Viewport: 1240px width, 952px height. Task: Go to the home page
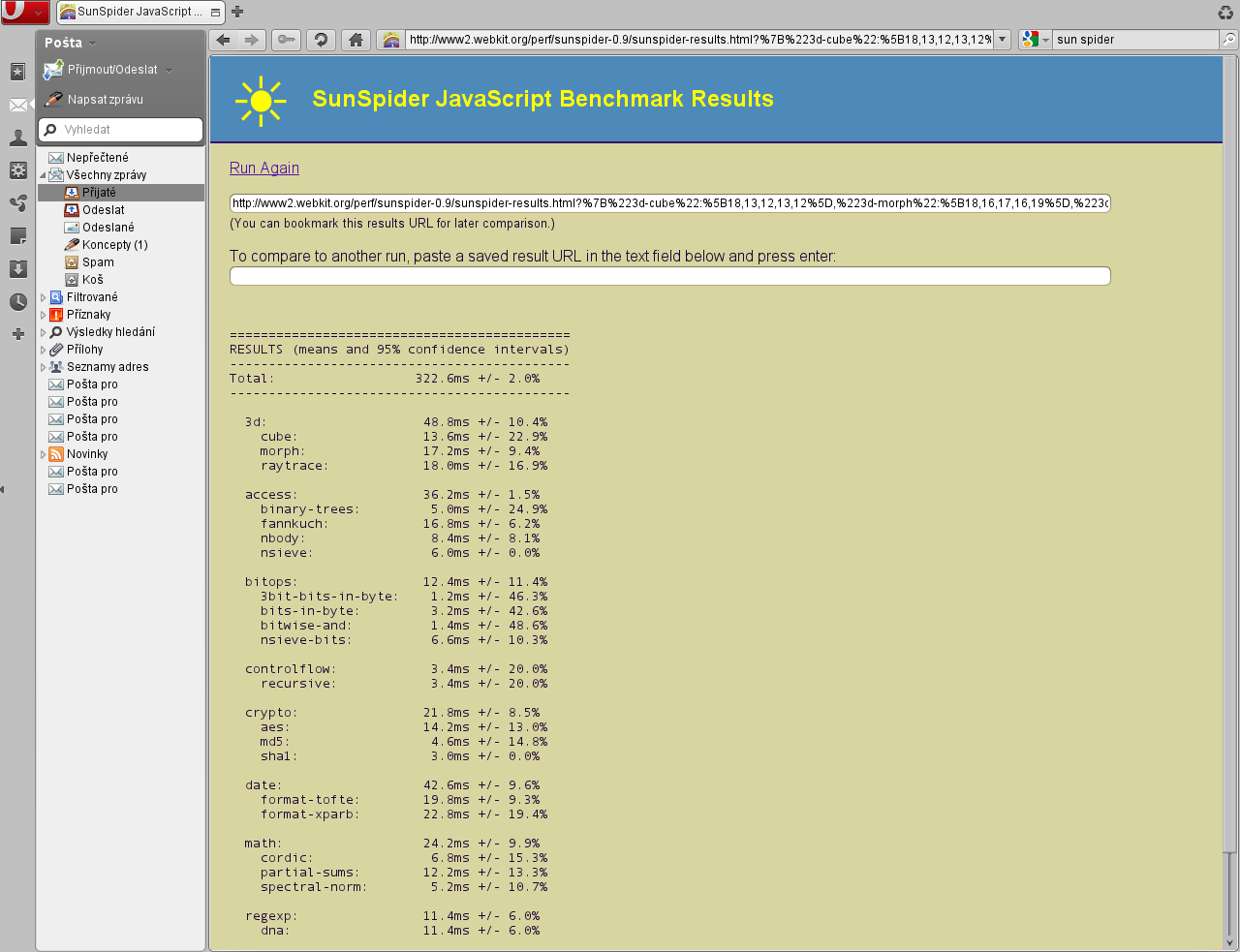click(356, 40)
